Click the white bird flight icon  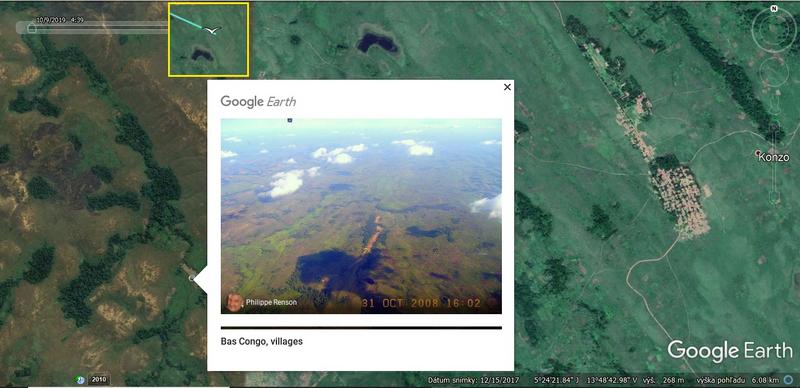(213, 31)
